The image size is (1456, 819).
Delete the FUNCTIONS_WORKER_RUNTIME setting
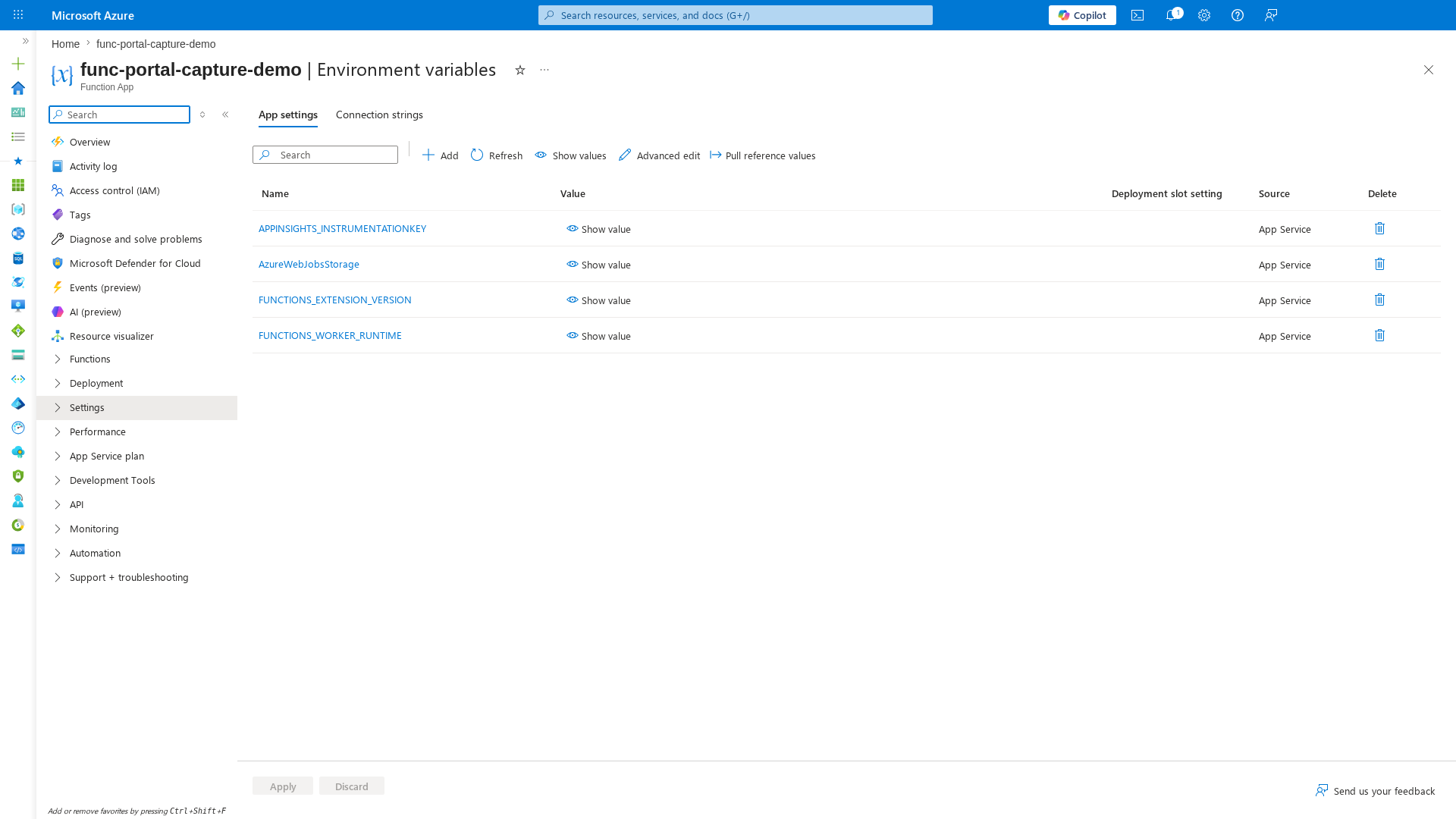tap(1379, 335)
